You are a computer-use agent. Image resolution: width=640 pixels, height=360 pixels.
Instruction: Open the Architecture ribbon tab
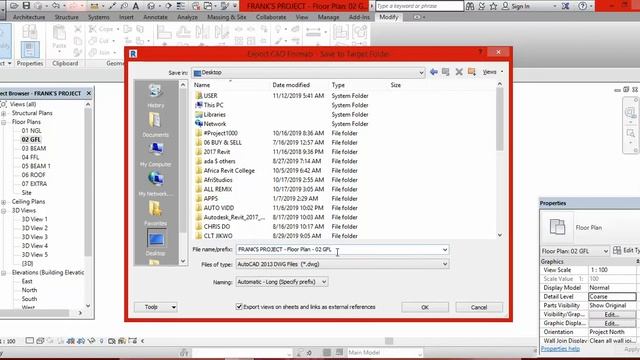coord(29,17)
